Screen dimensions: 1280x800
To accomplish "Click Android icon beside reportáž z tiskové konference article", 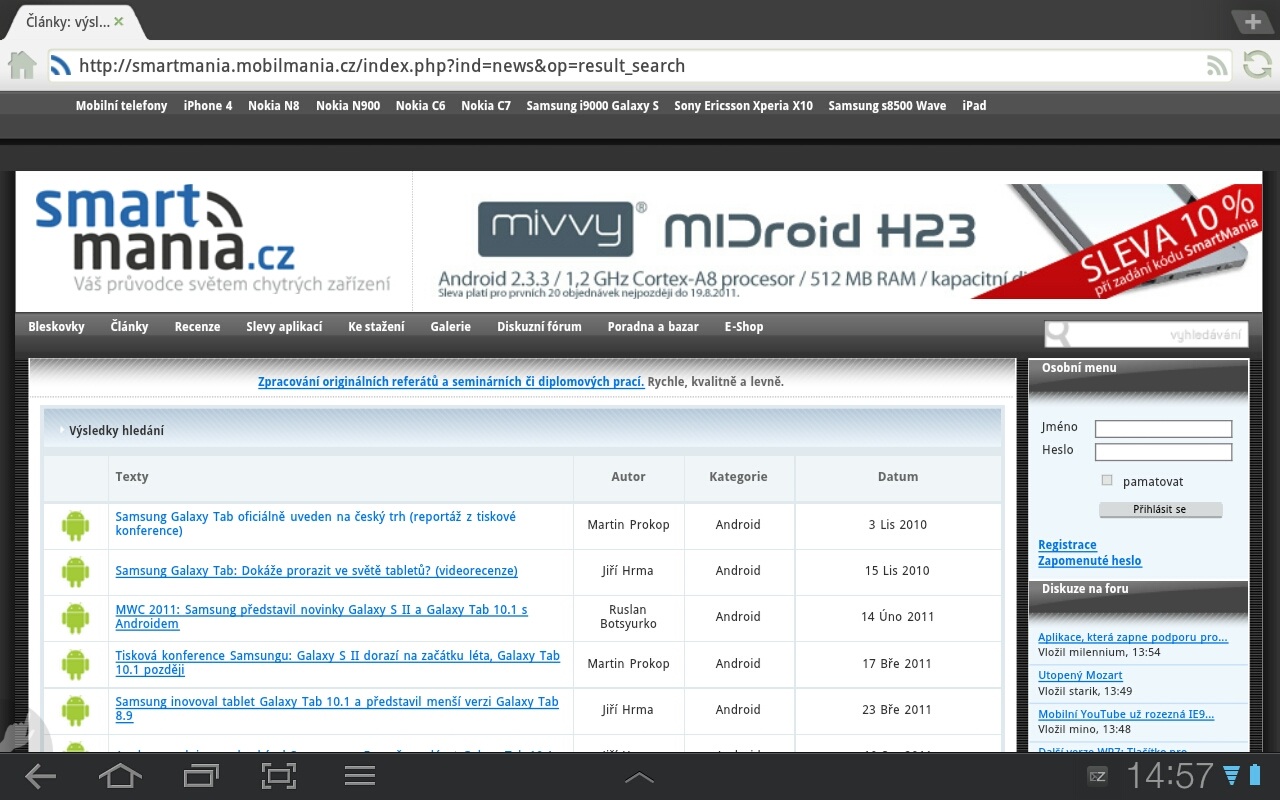I will pos(75,524).
